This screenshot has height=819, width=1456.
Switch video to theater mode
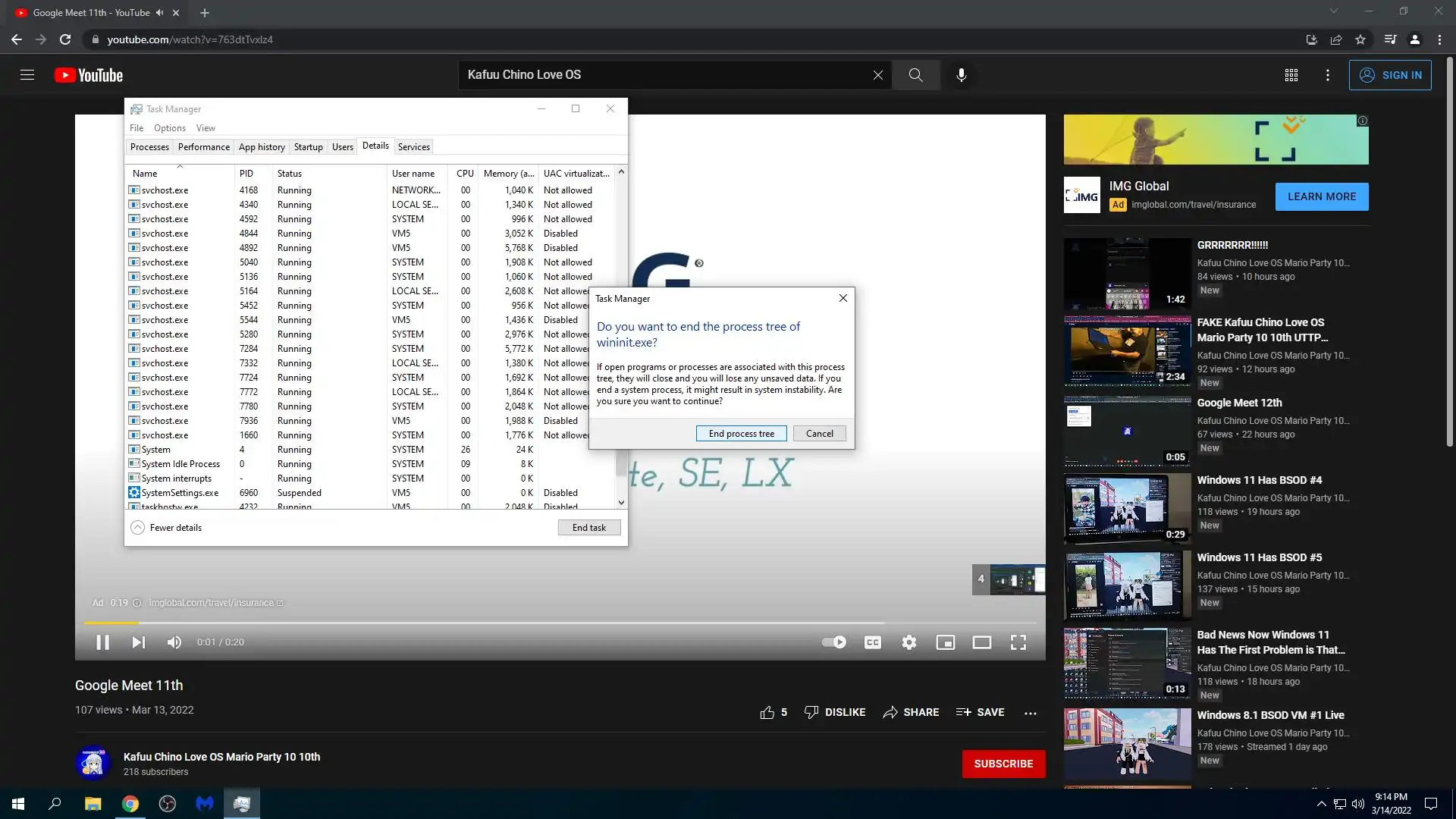click(981, 642)
